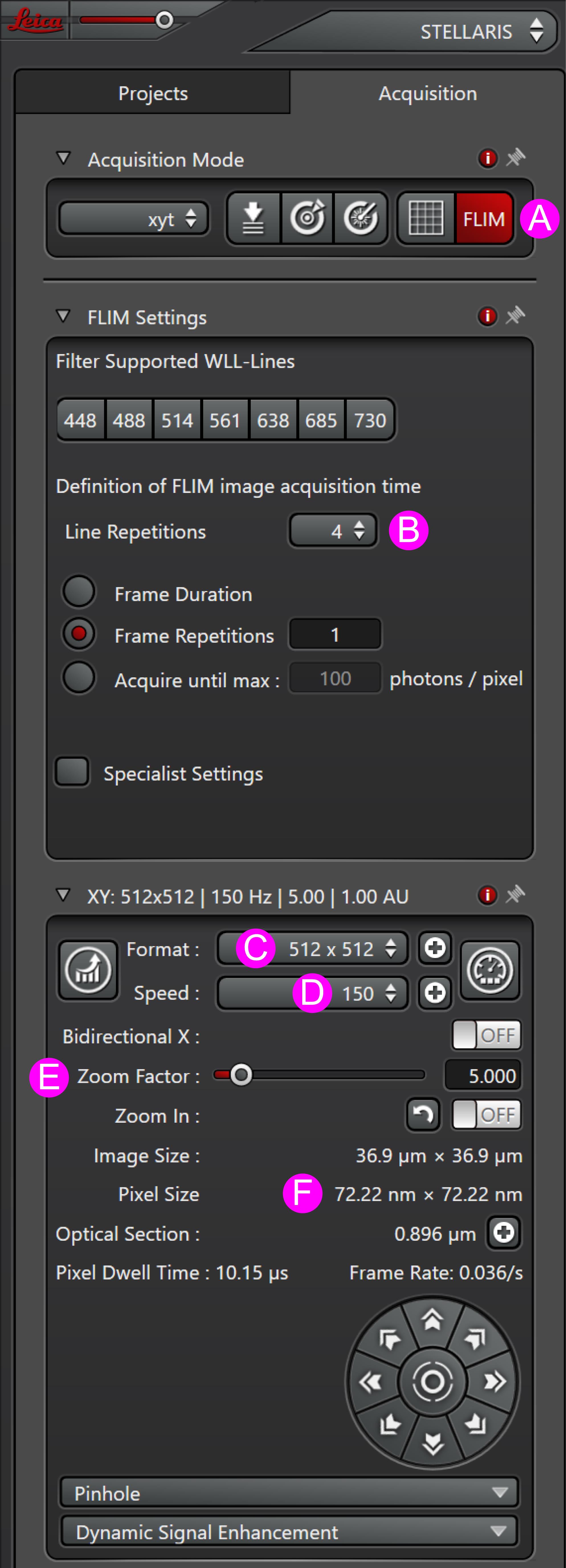566x1568 pixels.
Task: Open info for FLIM Settings panel
Action: (x=488, y=316)
